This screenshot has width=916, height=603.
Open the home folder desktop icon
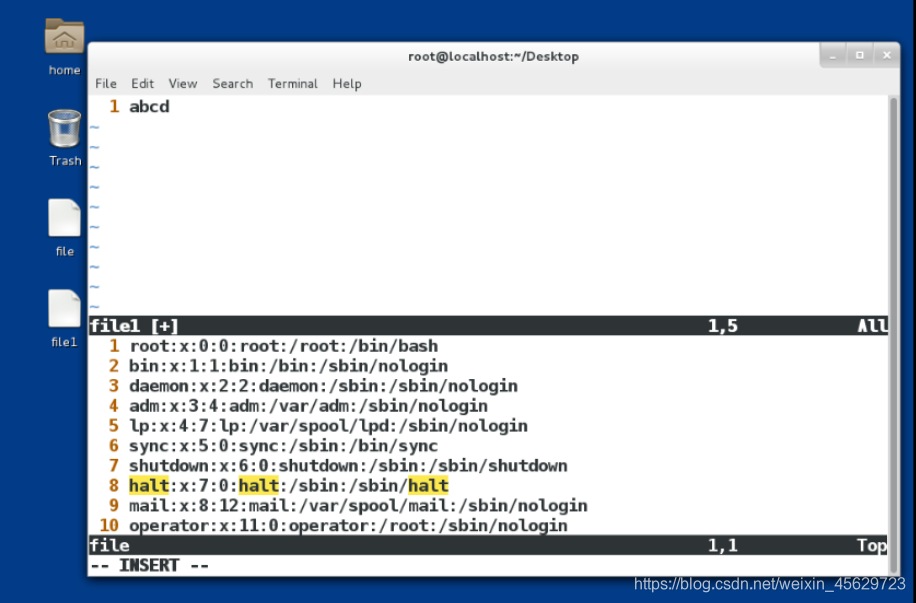64,37
